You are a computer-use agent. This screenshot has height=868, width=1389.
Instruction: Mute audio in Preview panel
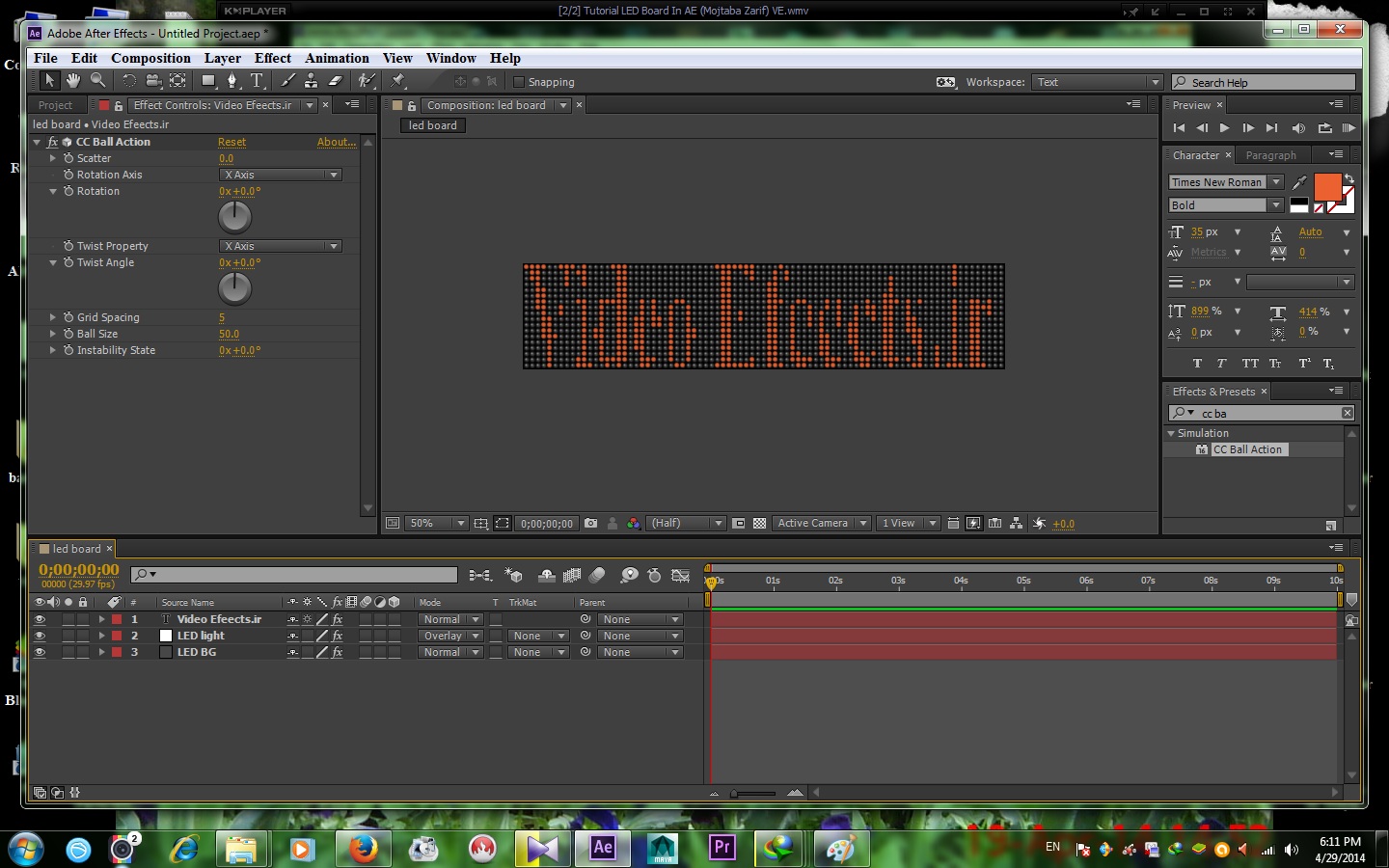coord(1298,128)
